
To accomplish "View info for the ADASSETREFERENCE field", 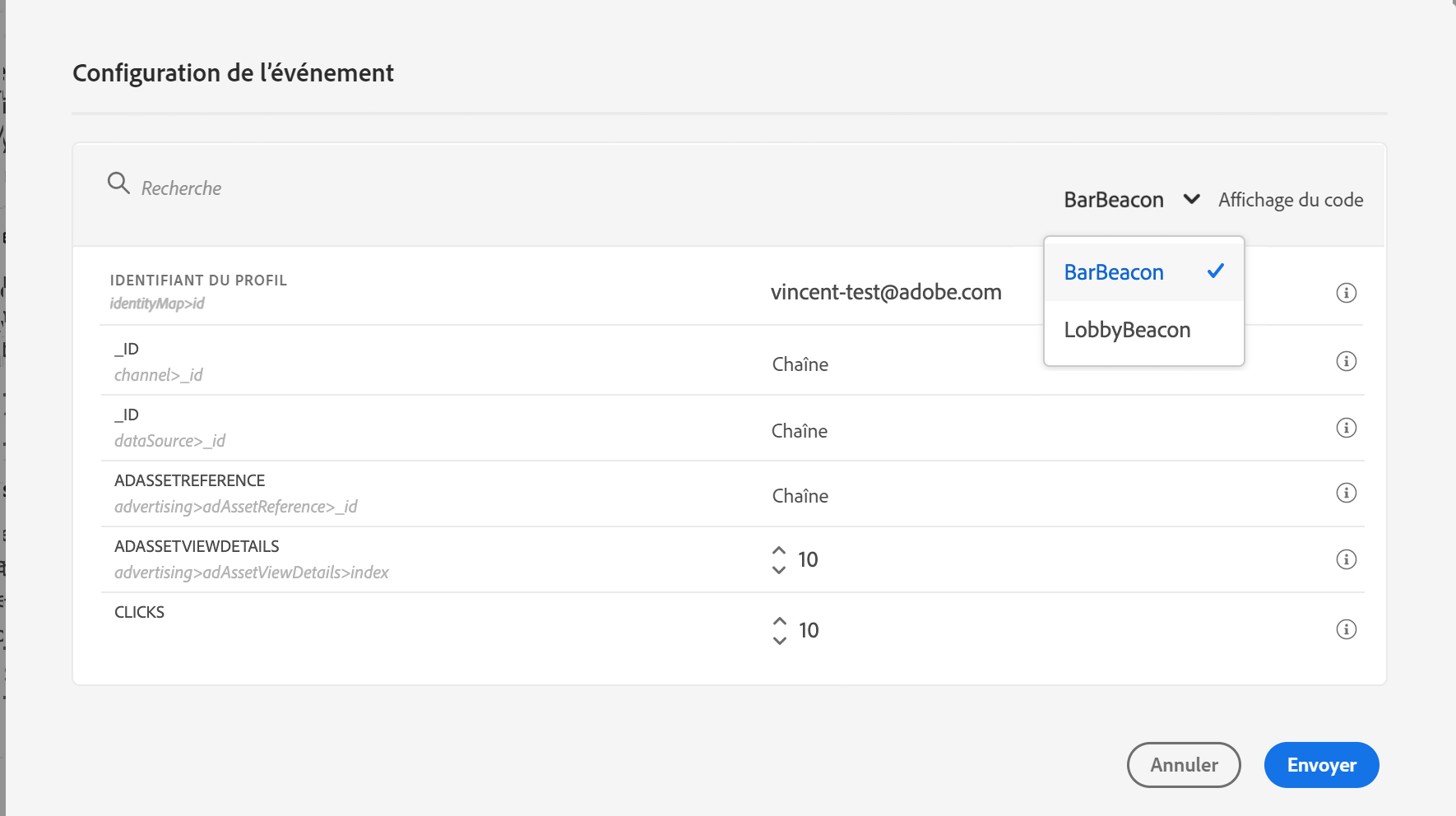I will (1346, 493).
